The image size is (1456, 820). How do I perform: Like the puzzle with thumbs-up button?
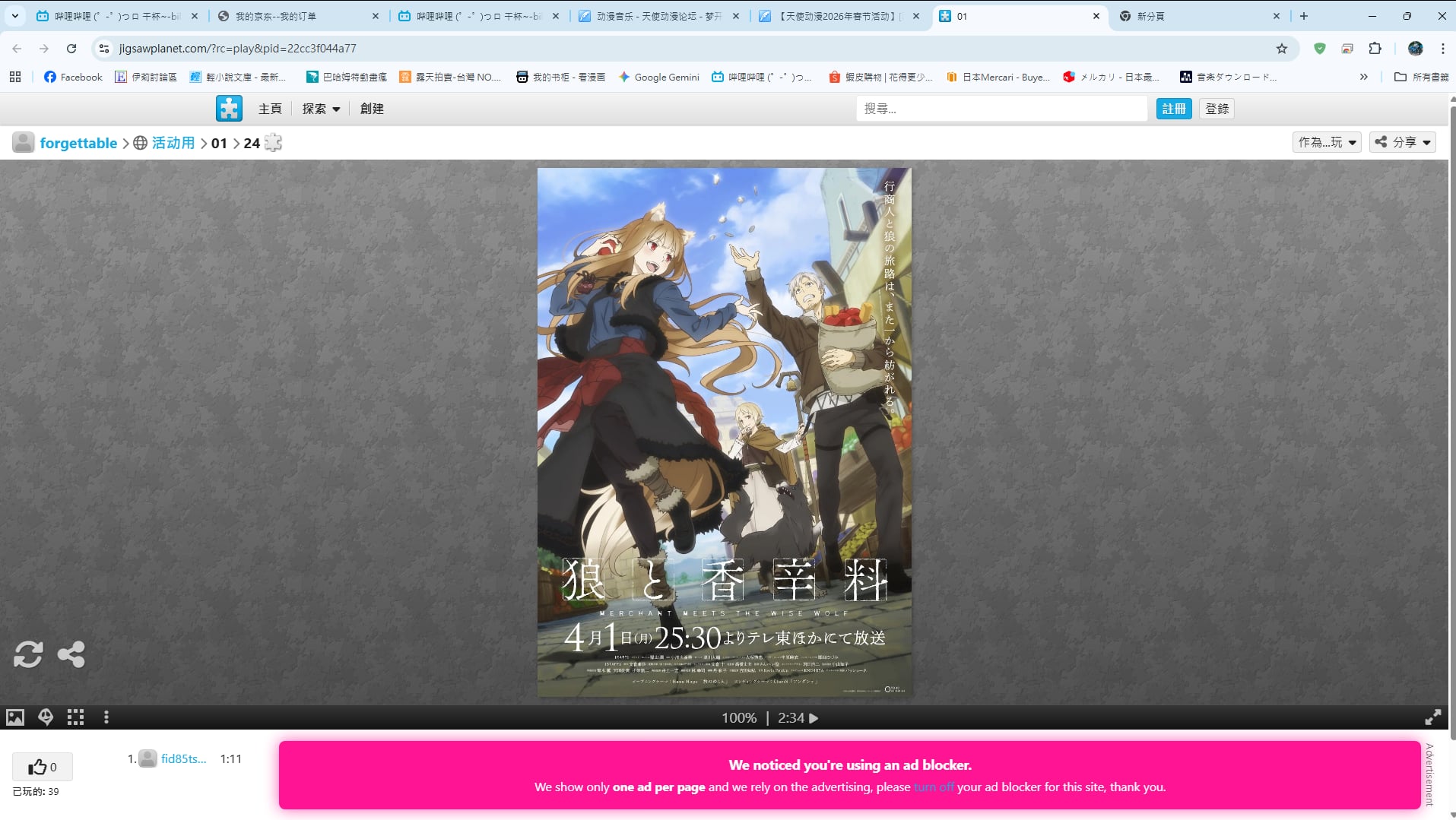point(42,767)
